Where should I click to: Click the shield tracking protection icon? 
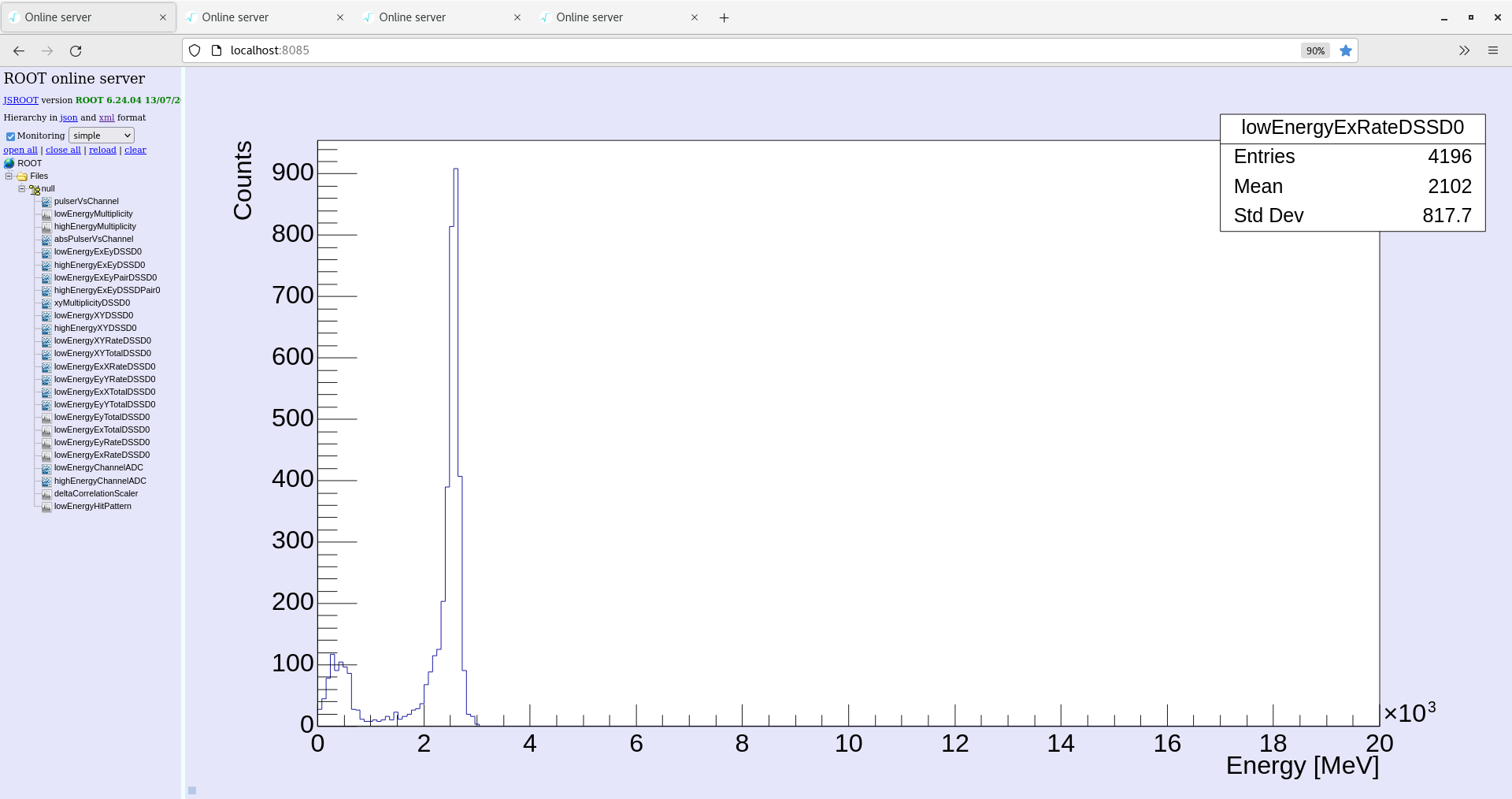click(x=195, y=50)
